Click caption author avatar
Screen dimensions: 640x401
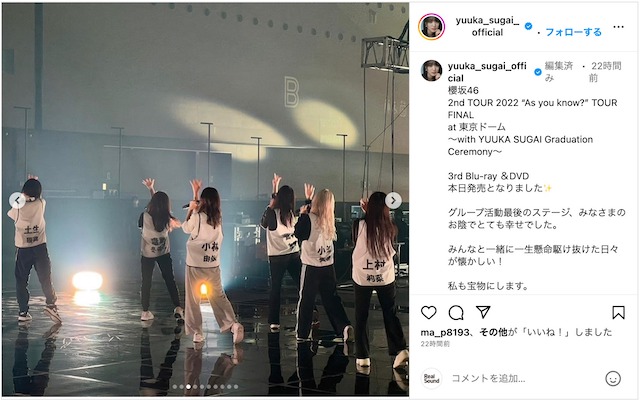tap(431, 71)
